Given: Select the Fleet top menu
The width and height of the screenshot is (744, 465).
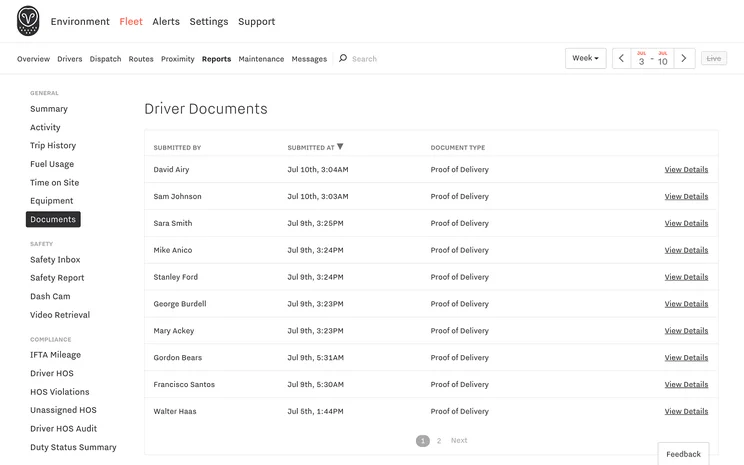Looking at the screenshot, I should click(x=131, y=21).
